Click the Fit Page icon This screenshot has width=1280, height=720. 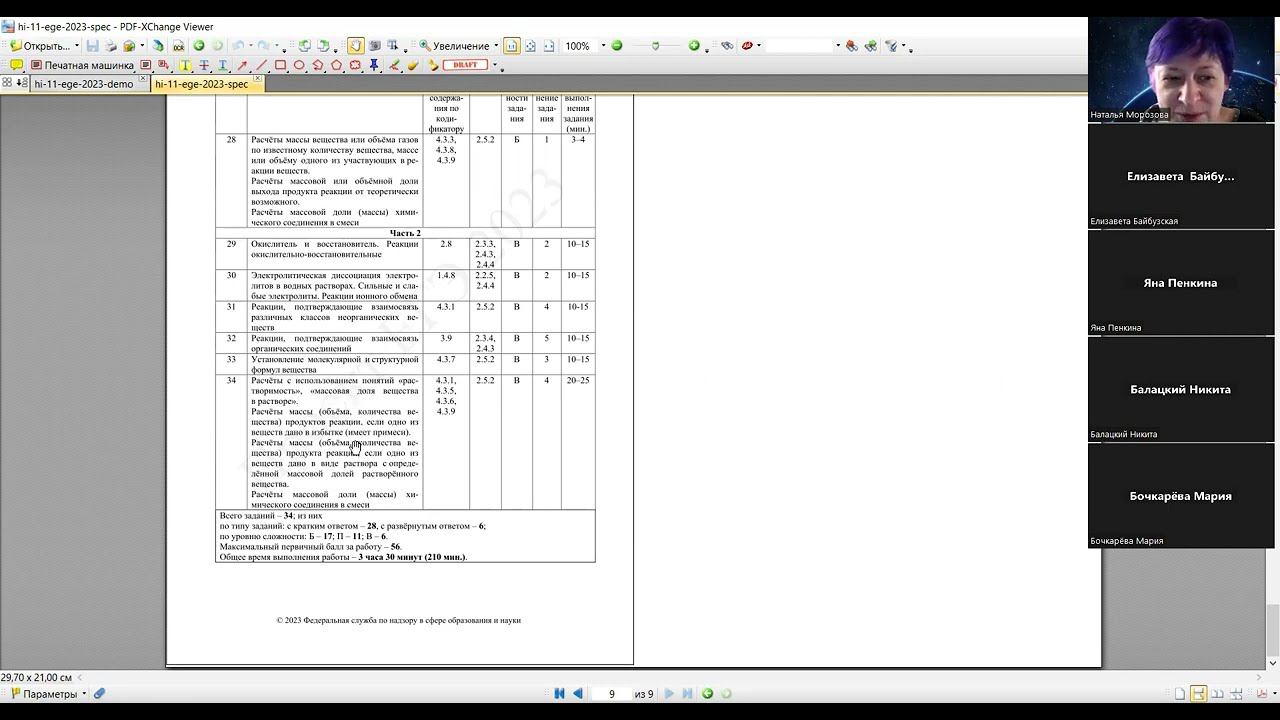[x=530, y=46]
